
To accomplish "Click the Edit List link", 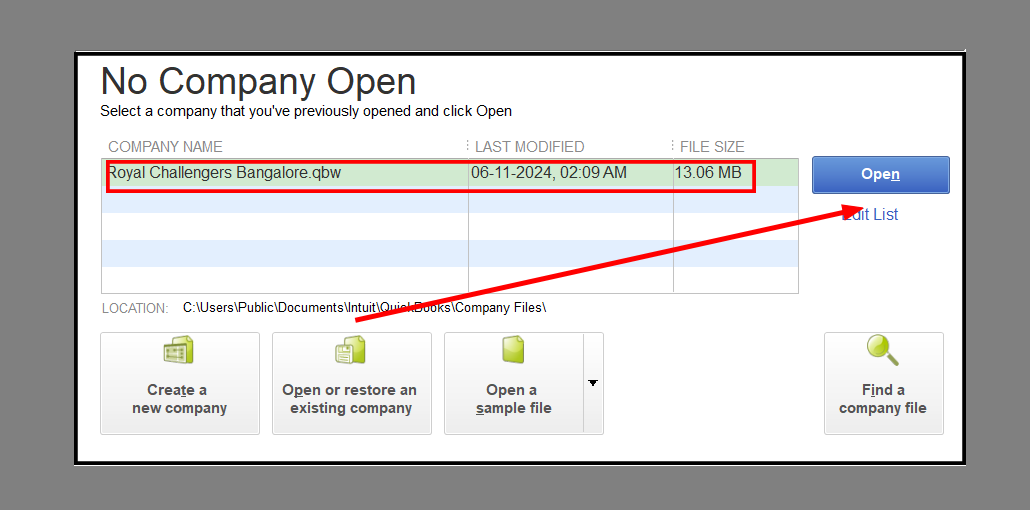I will (870, 215).
